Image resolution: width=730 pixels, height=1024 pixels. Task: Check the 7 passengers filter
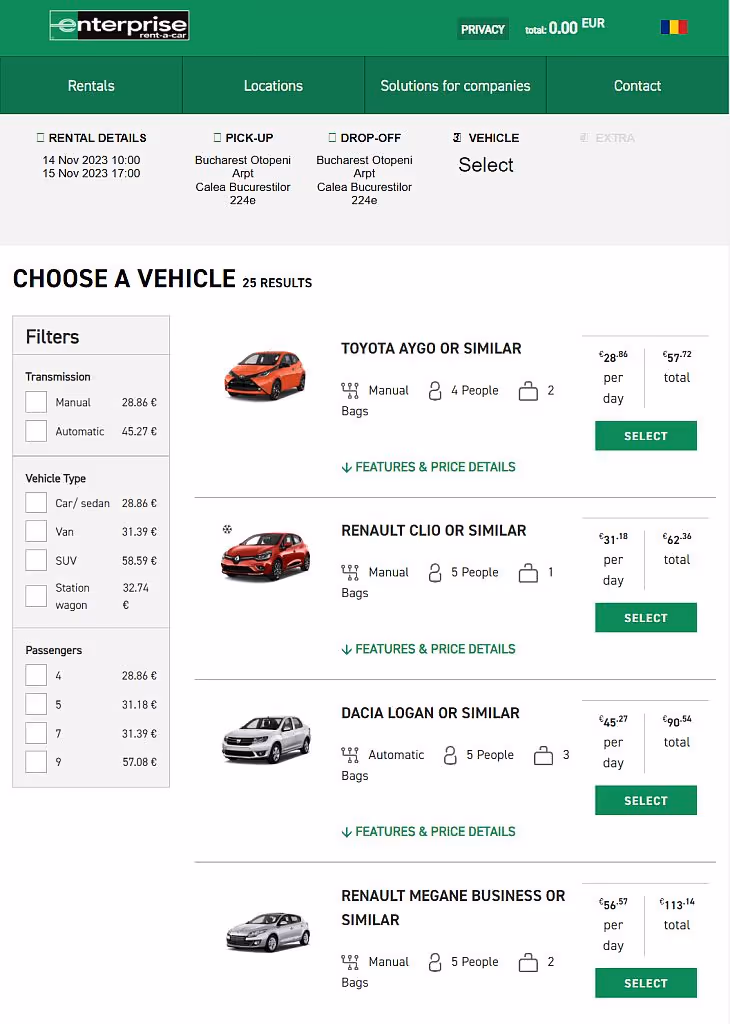36,733
